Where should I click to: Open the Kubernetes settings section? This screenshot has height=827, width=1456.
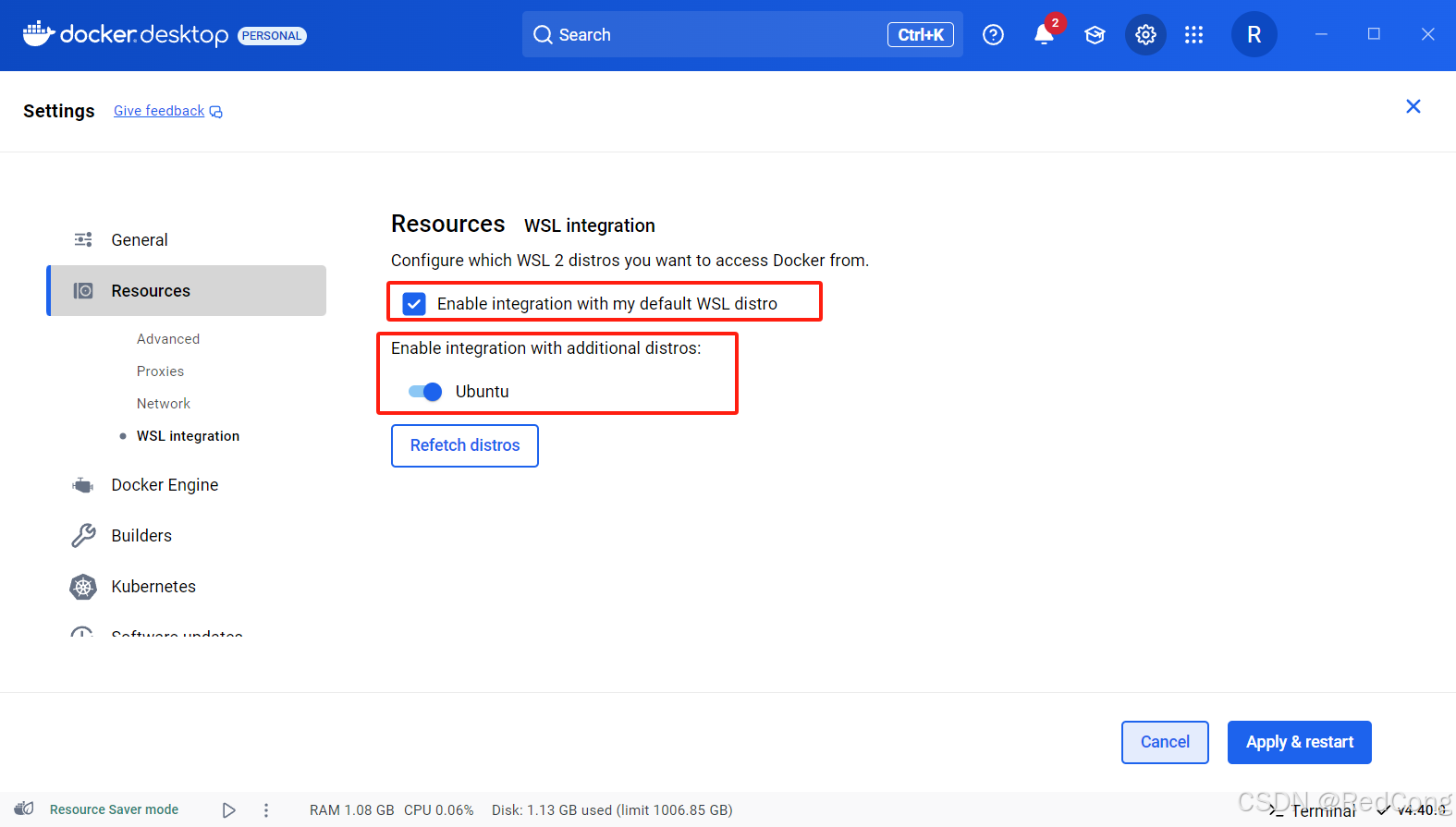[153, 587]
